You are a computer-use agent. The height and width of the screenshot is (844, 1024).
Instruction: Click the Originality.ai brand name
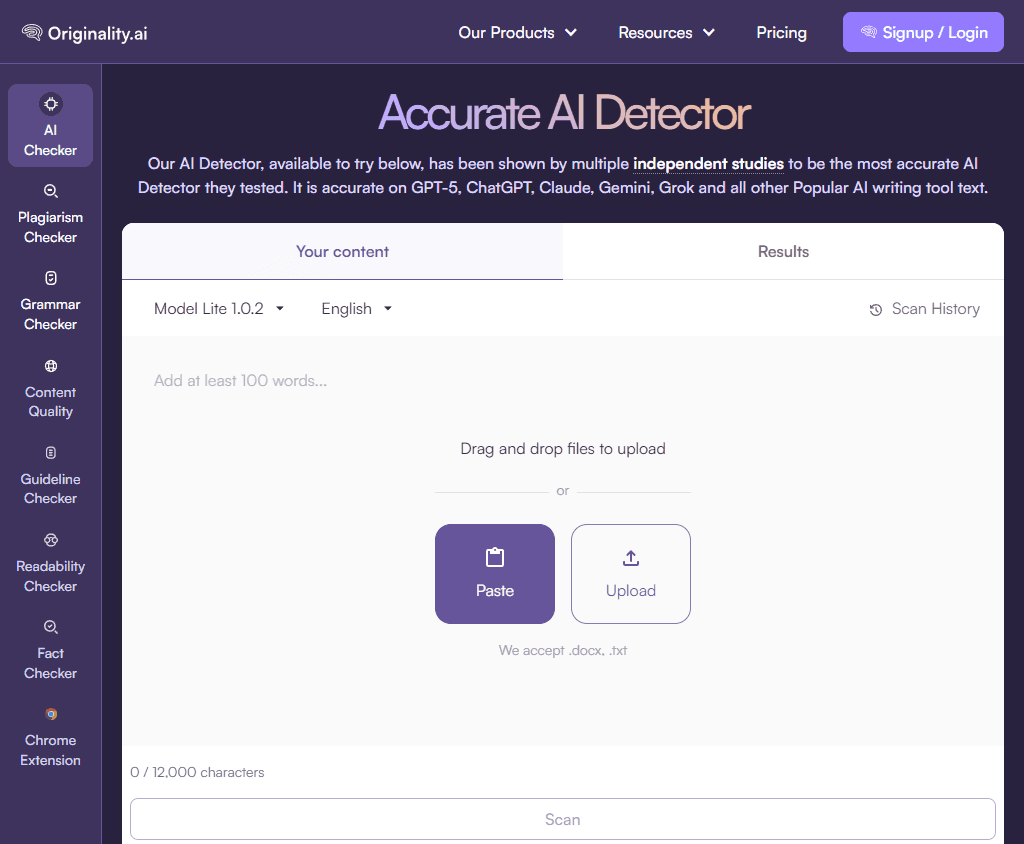pyautogui.click(x=97, y=33)
